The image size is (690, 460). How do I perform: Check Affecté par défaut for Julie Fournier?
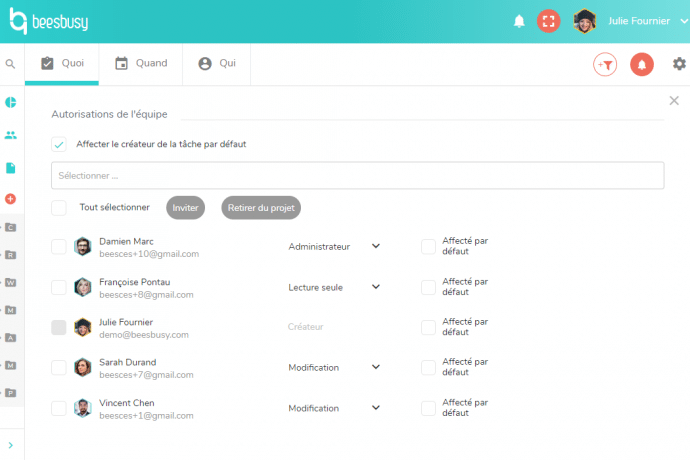coord(428,328)
